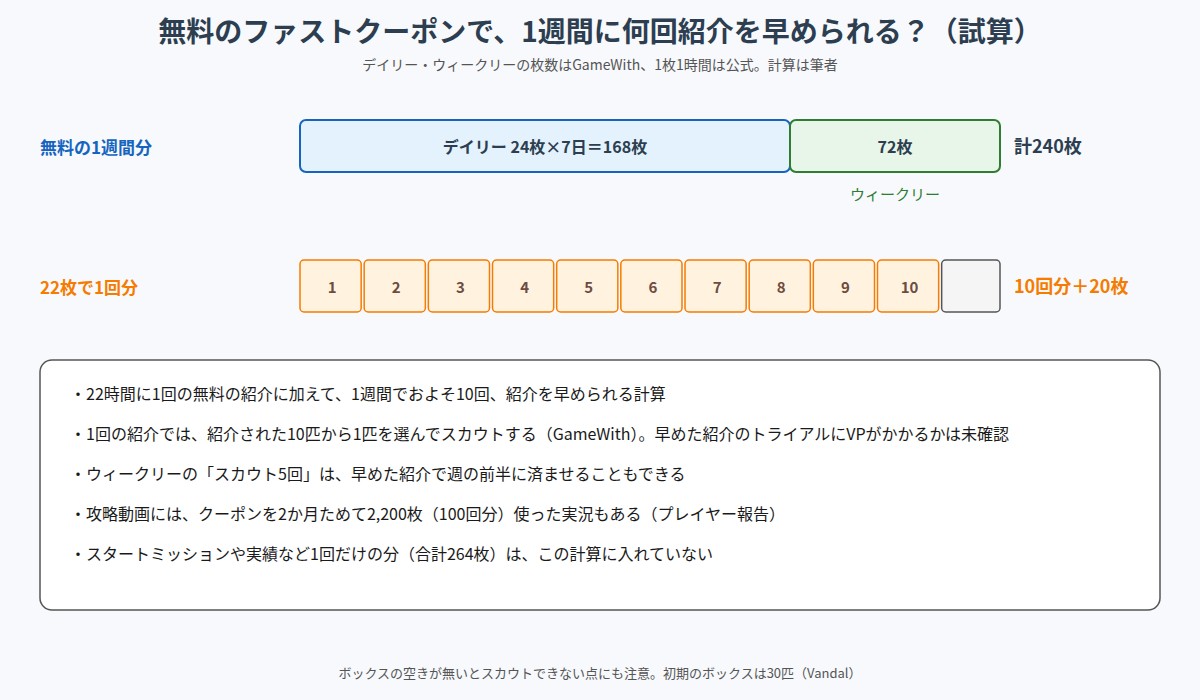The height and width of the screenshot is (700, 1200).
Task: Select the orange box numbered 6
Action: [652, 286]
